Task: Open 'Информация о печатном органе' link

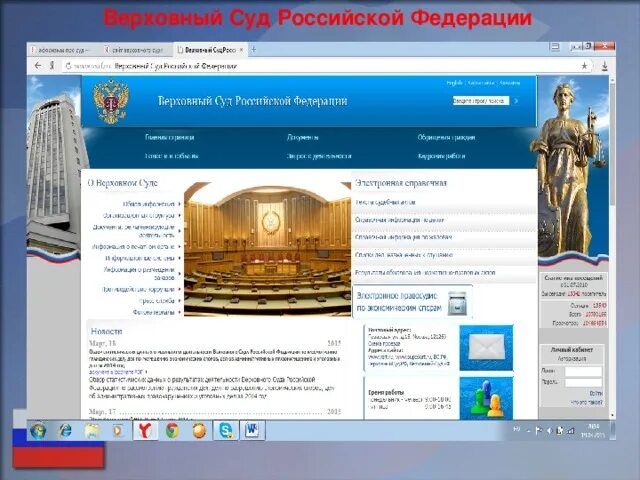Action: 133,247
